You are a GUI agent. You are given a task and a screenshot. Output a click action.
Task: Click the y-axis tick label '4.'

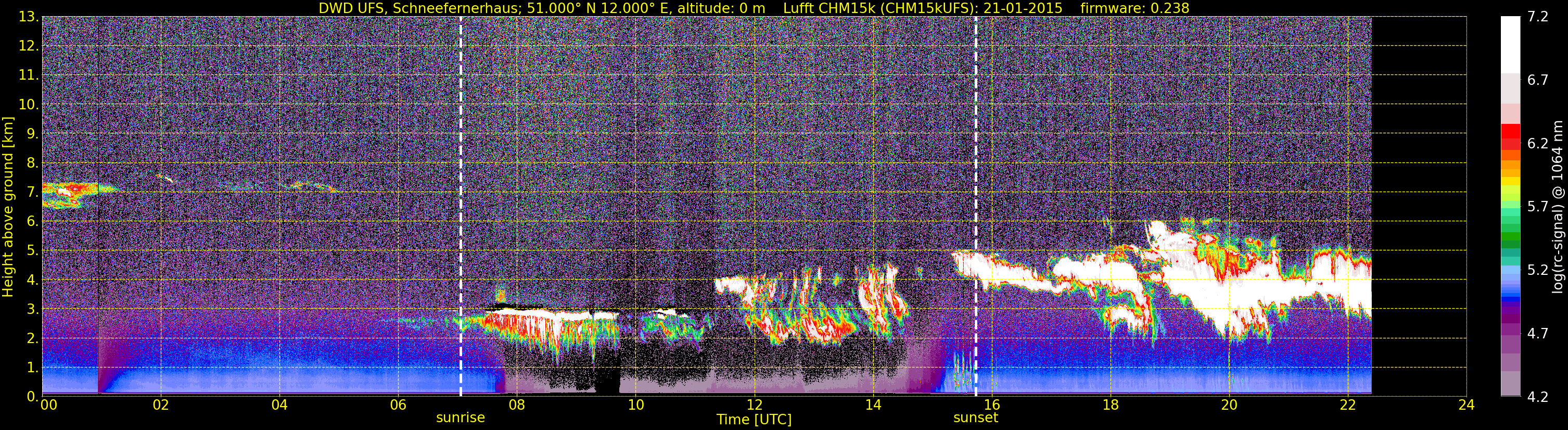(32, 280)
